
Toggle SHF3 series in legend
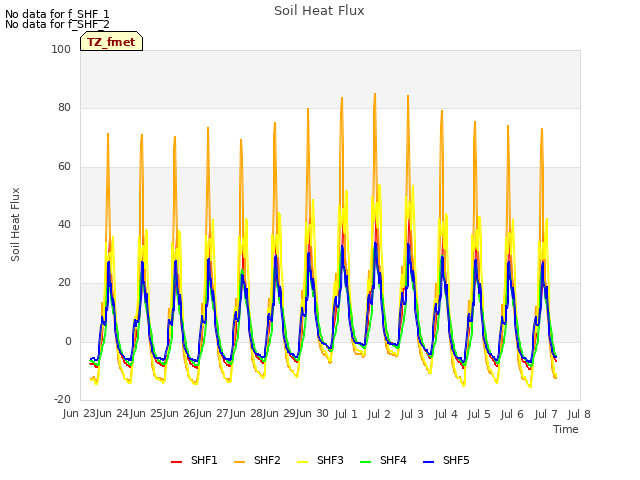pyautogui.click(x=320, y=460)
